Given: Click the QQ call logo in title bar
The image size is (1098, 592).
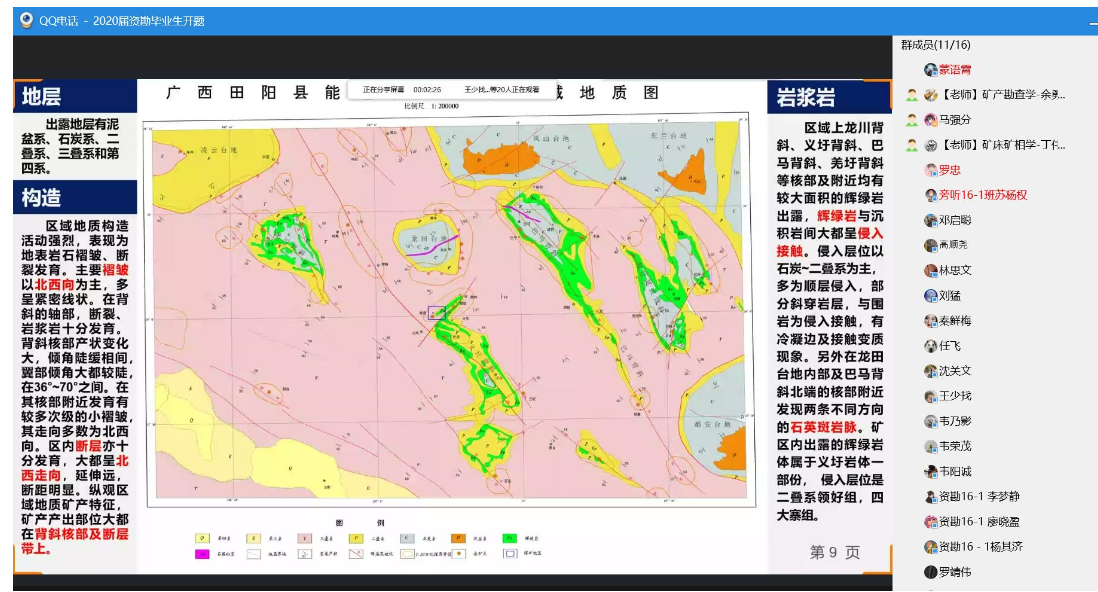Looking at the screenshot, I should 26,21.
